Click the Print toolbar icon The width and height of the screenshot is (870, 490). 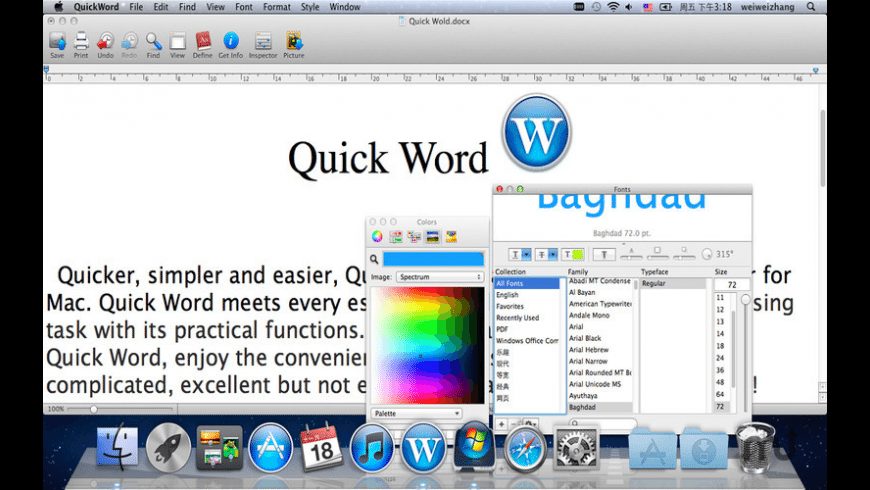click(x=81, y=45)
